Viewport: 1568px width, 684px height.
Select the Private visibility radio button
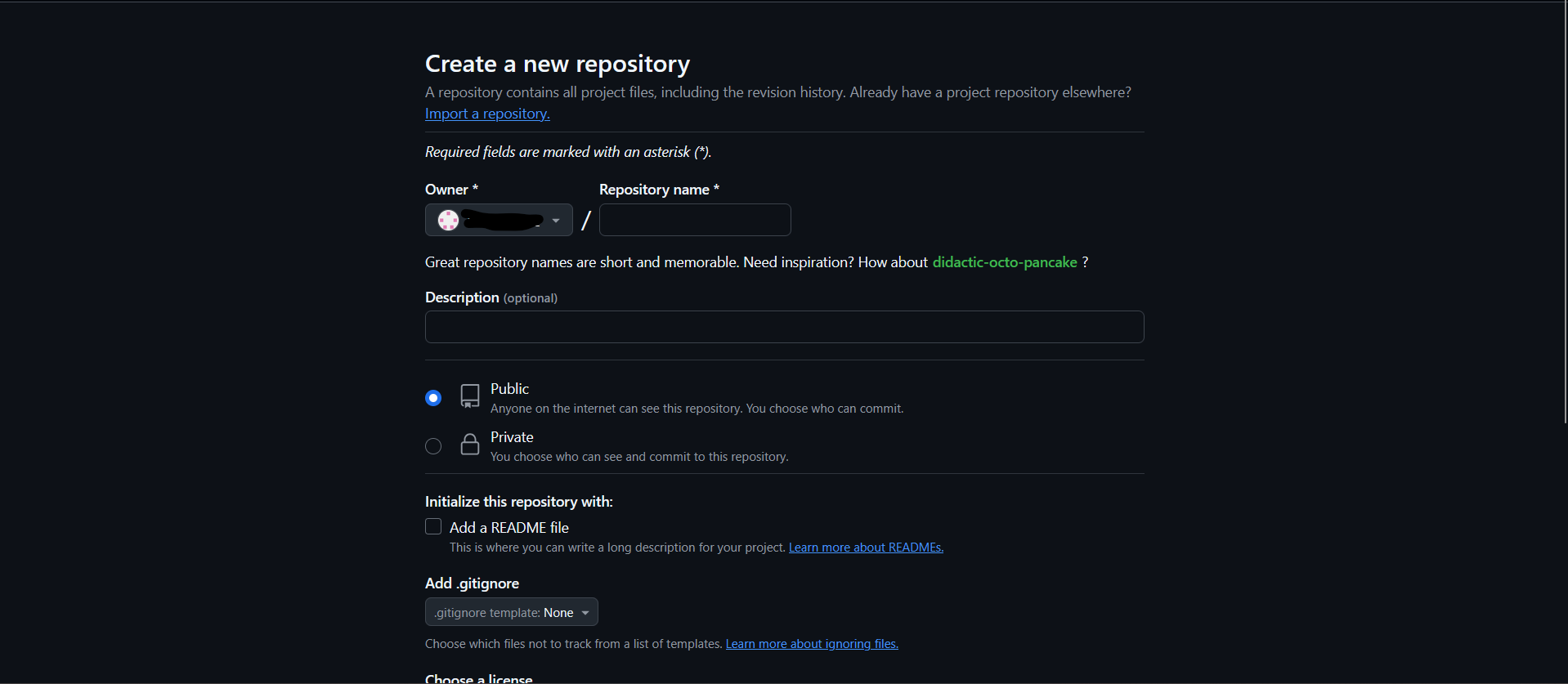coord(433,446)
